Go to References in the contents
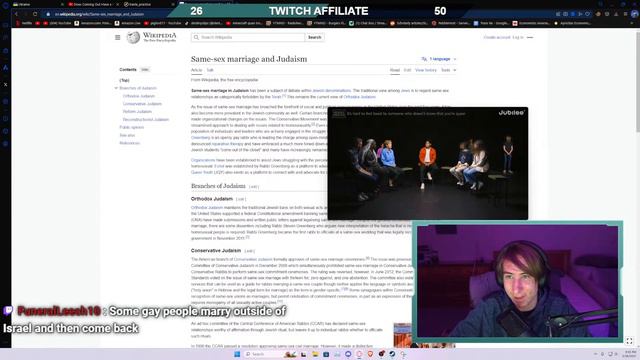 coord(129,143)
